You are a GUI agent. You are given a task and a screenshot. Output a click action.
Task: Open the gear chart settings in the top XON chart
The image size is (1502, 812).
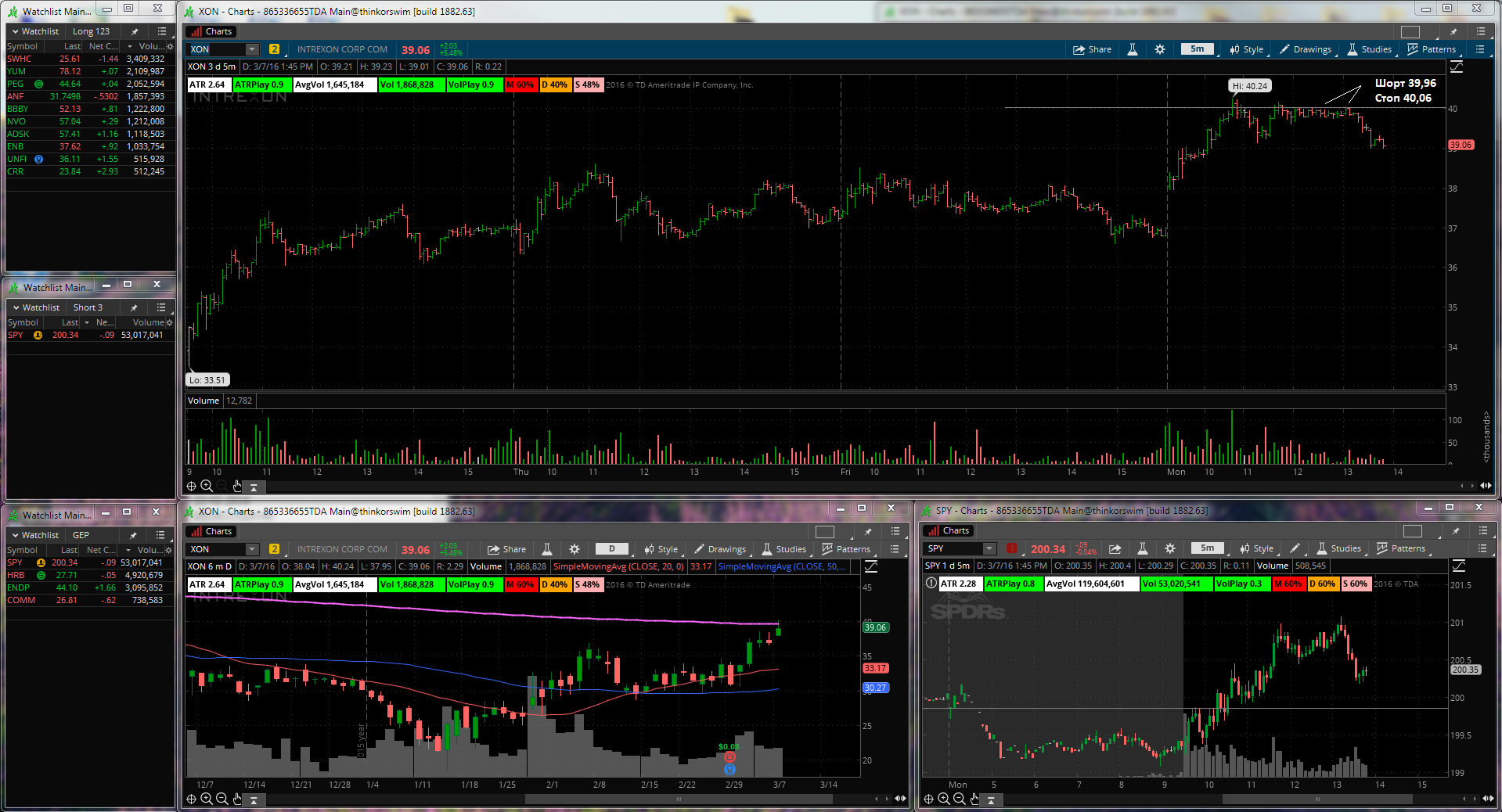pos(1160,49)
